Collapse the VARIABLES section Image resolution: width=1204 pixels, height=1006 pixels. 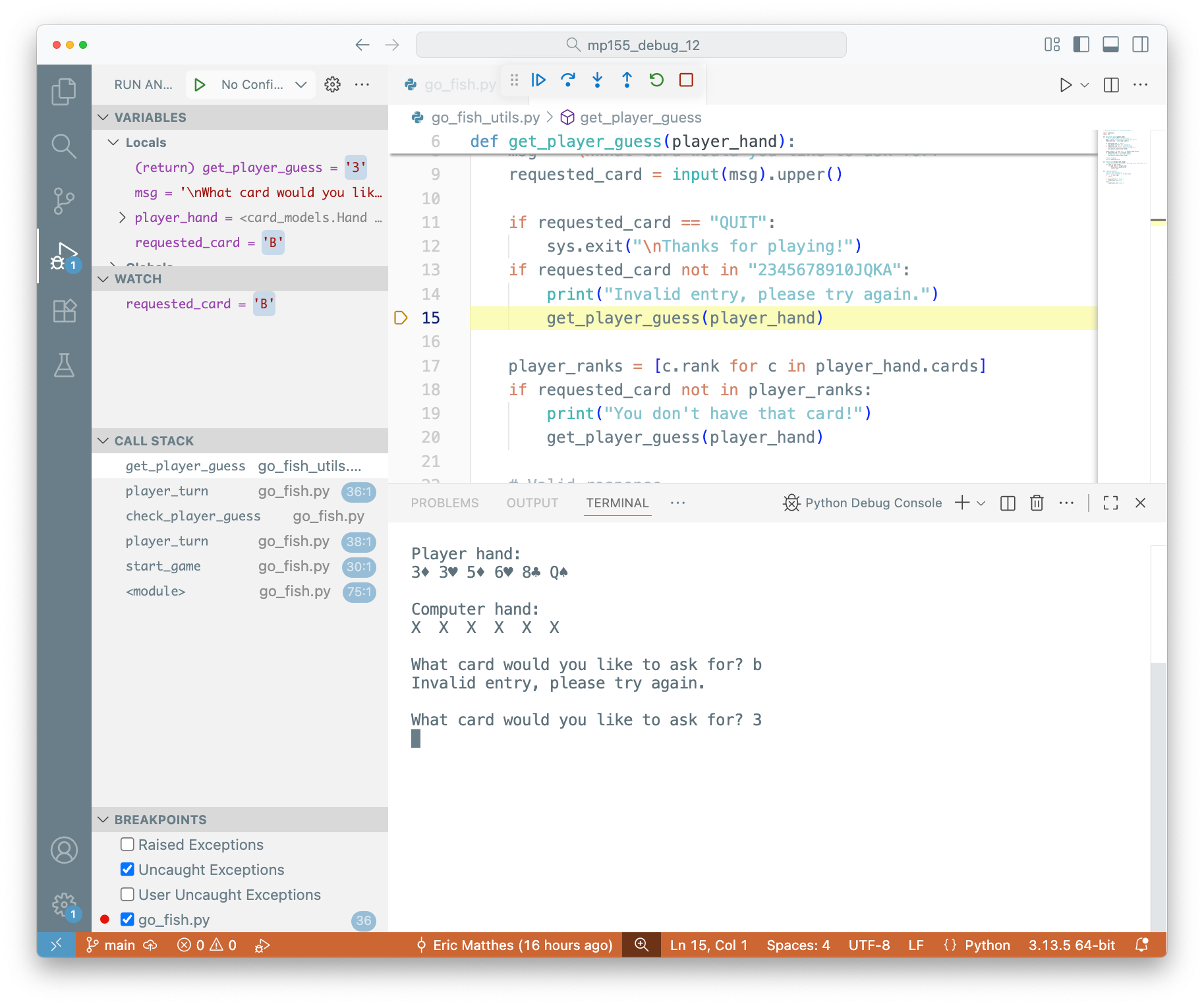point(103,117)
